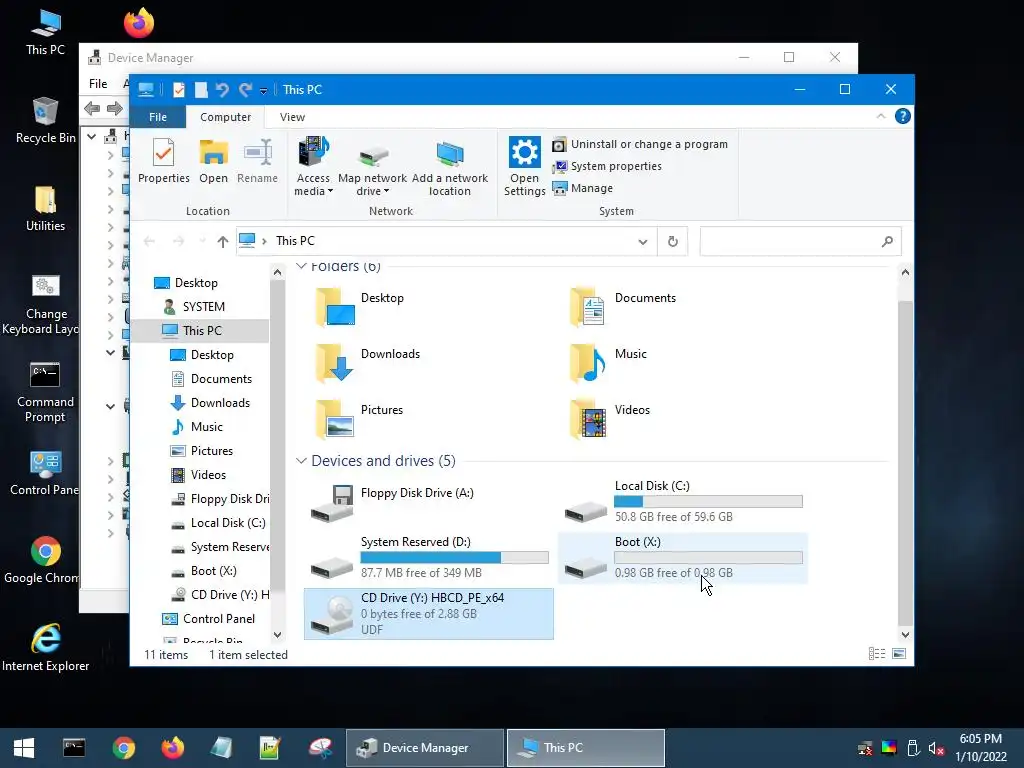Select System Reserved (D:) drive
1024x768 pixels.
click(x=429, y=558)
